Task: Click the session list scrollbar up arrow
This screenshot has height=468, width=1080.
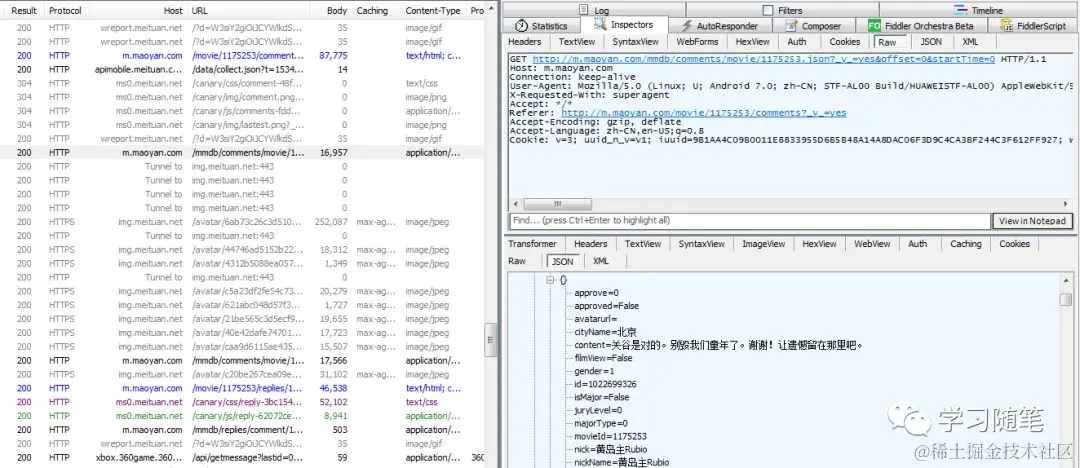Action: click(491, 8)
